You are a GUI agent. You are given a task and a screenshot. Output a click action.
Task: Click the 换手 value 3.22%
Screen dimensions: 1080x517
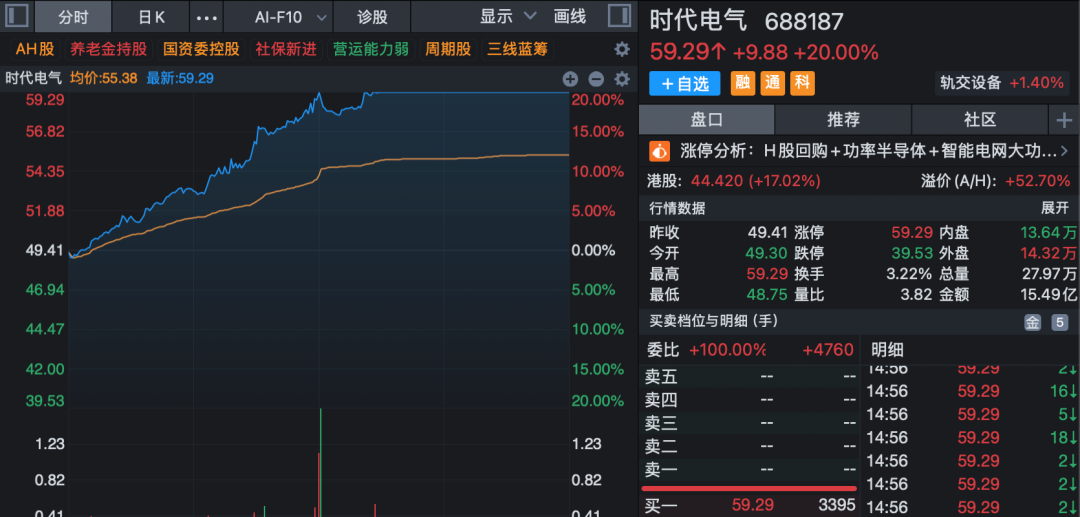[909, 274]
